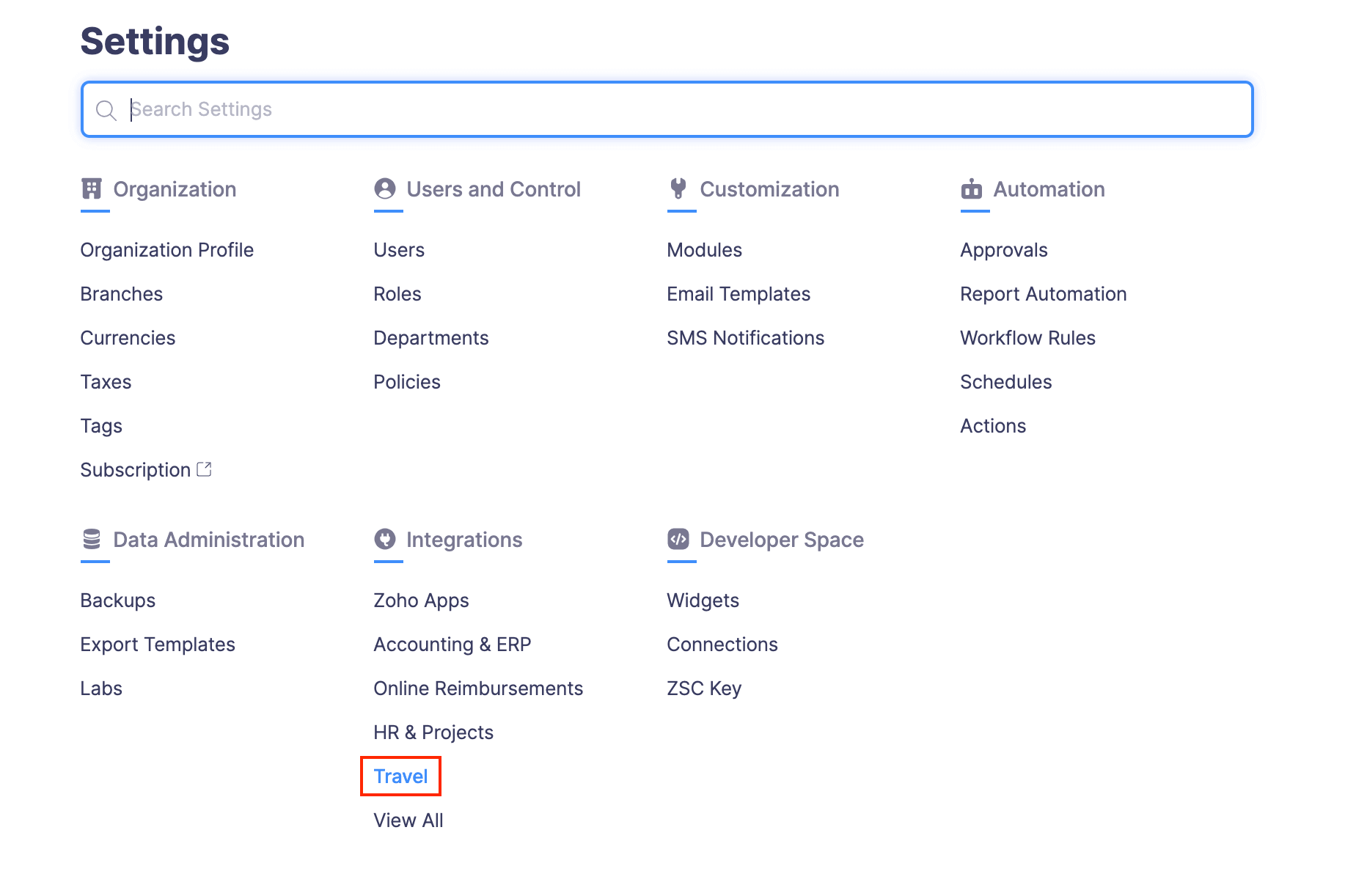Select View All integrations
The image size is (1345, 896).
[408, 820]
